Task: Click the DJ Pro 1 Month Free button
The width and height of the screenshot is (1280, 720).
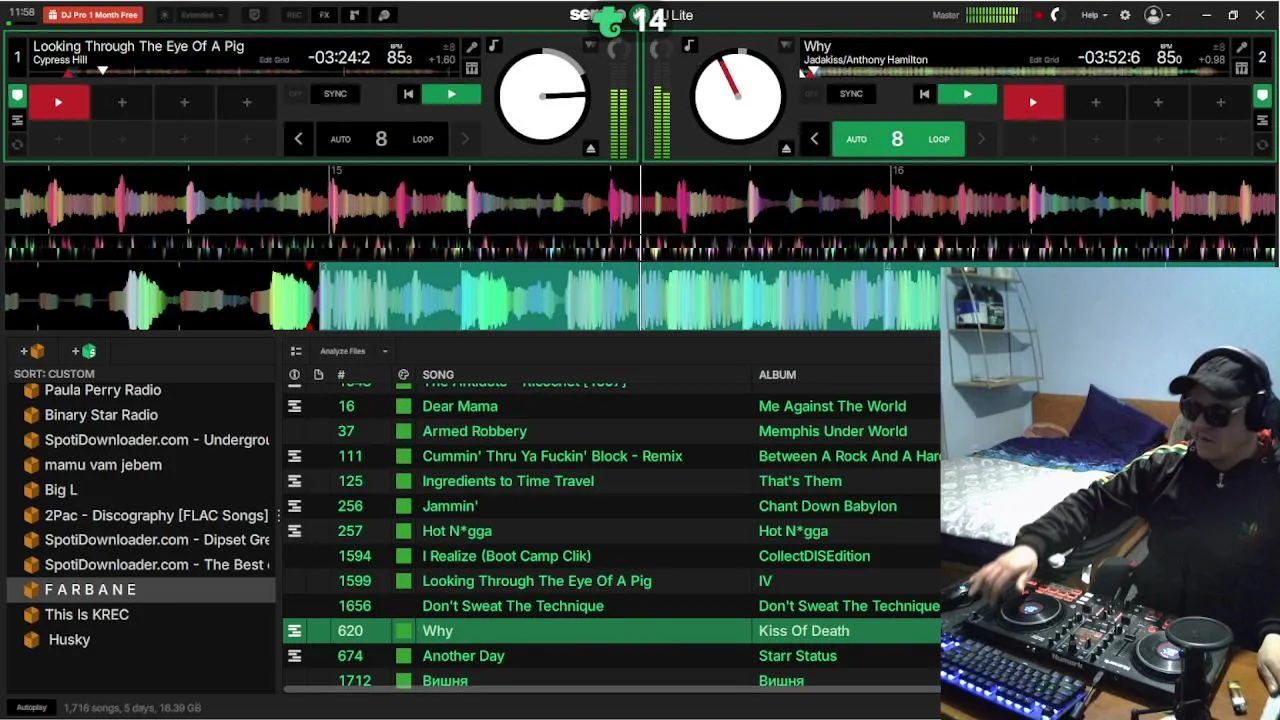Action: click(x=93, y=15)
